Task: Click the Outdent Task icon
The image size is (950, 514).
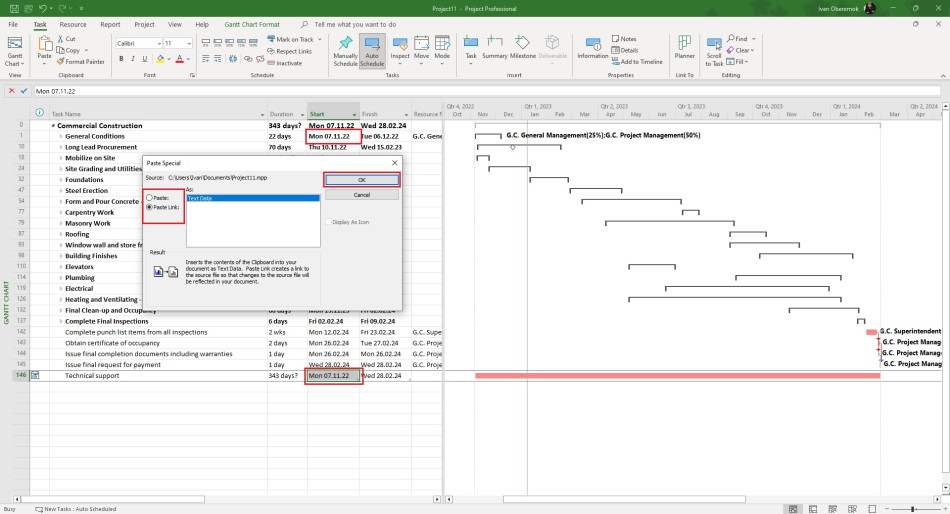Action: tap(206, 59)
